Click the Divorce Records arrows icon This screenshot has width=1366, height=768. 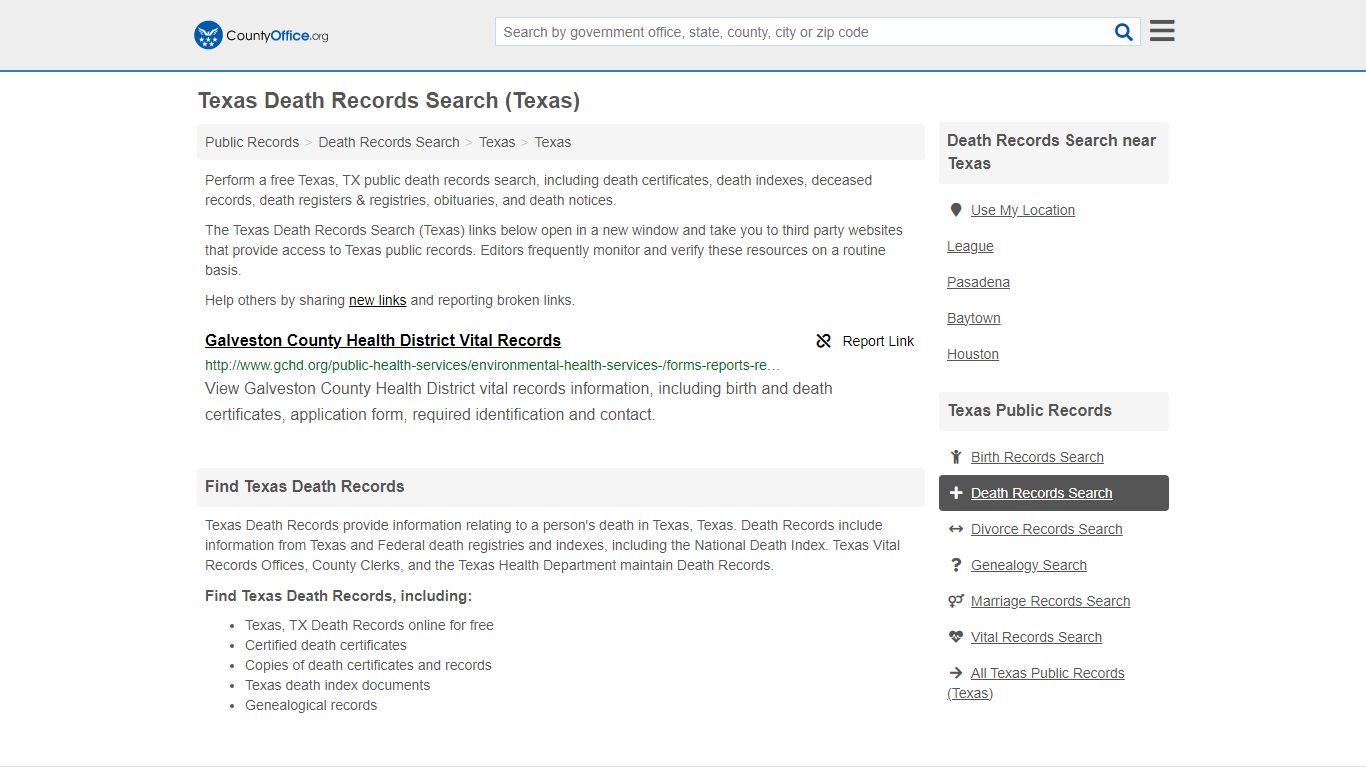956,529
